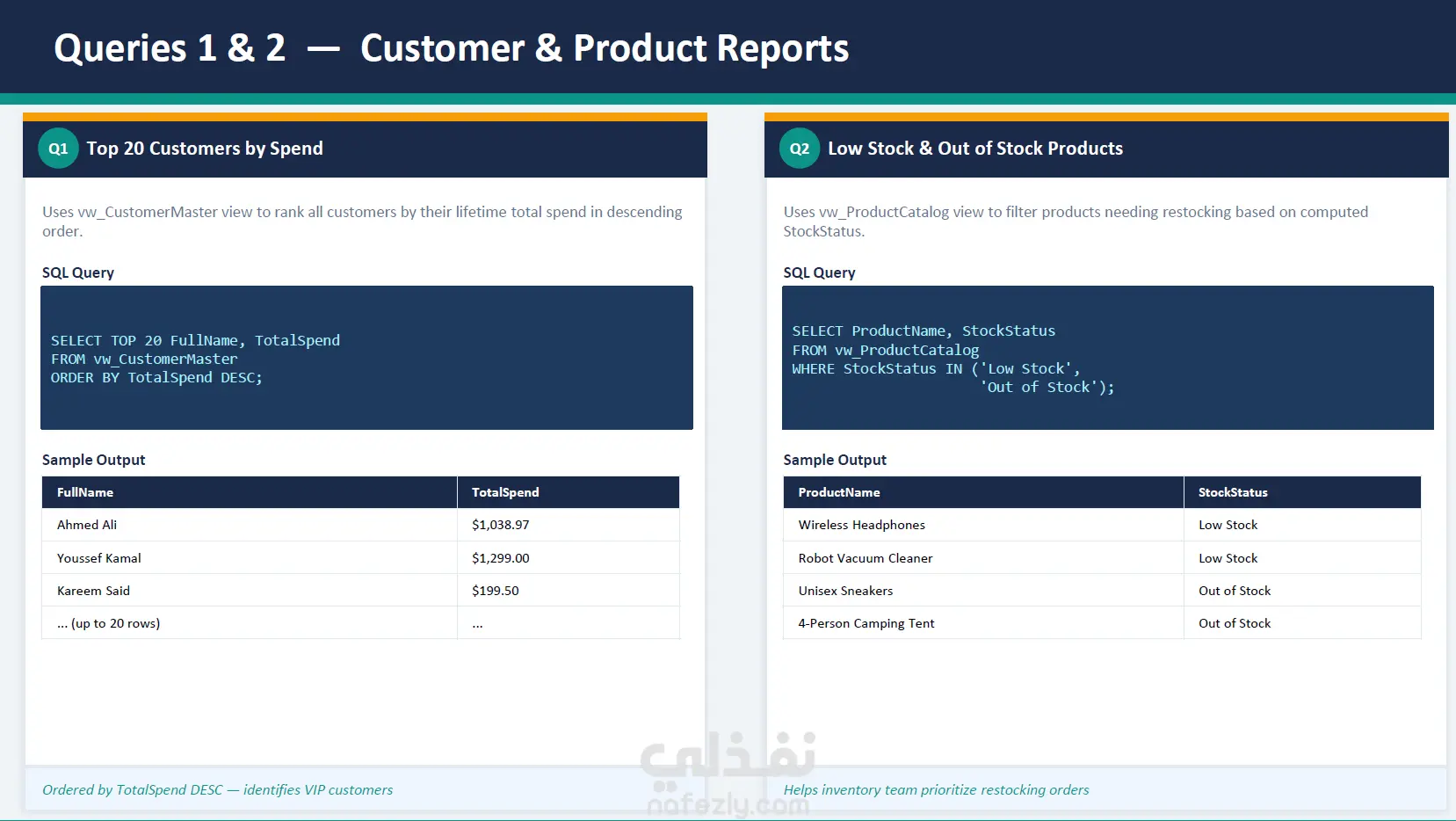This screenshot has height=821, width=1456.
Task: Select the '... (up to 20 rows)' cell
Action: 250,623
